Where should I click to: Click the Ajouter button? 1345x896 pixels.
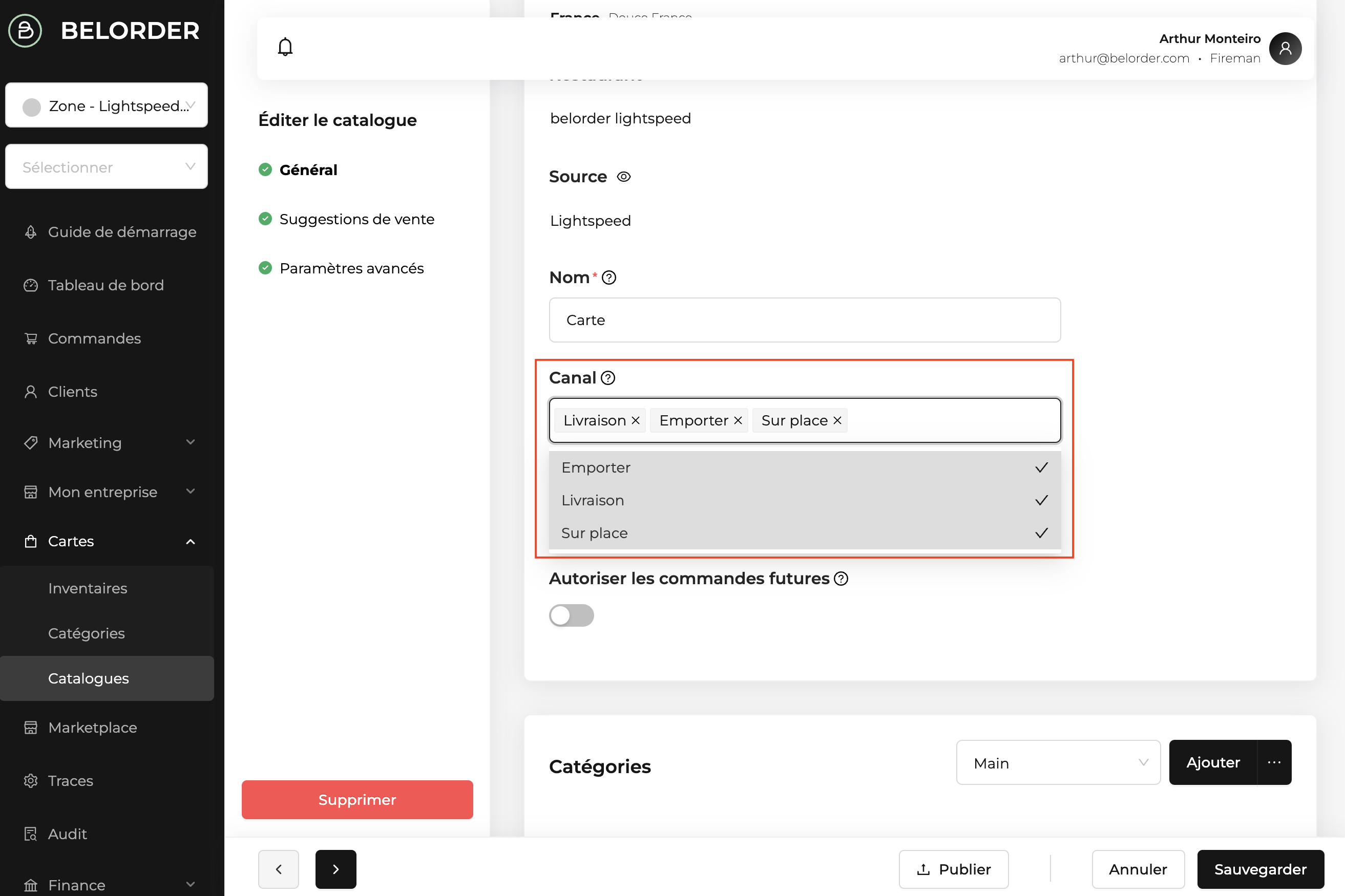(x=1213, y=762)
